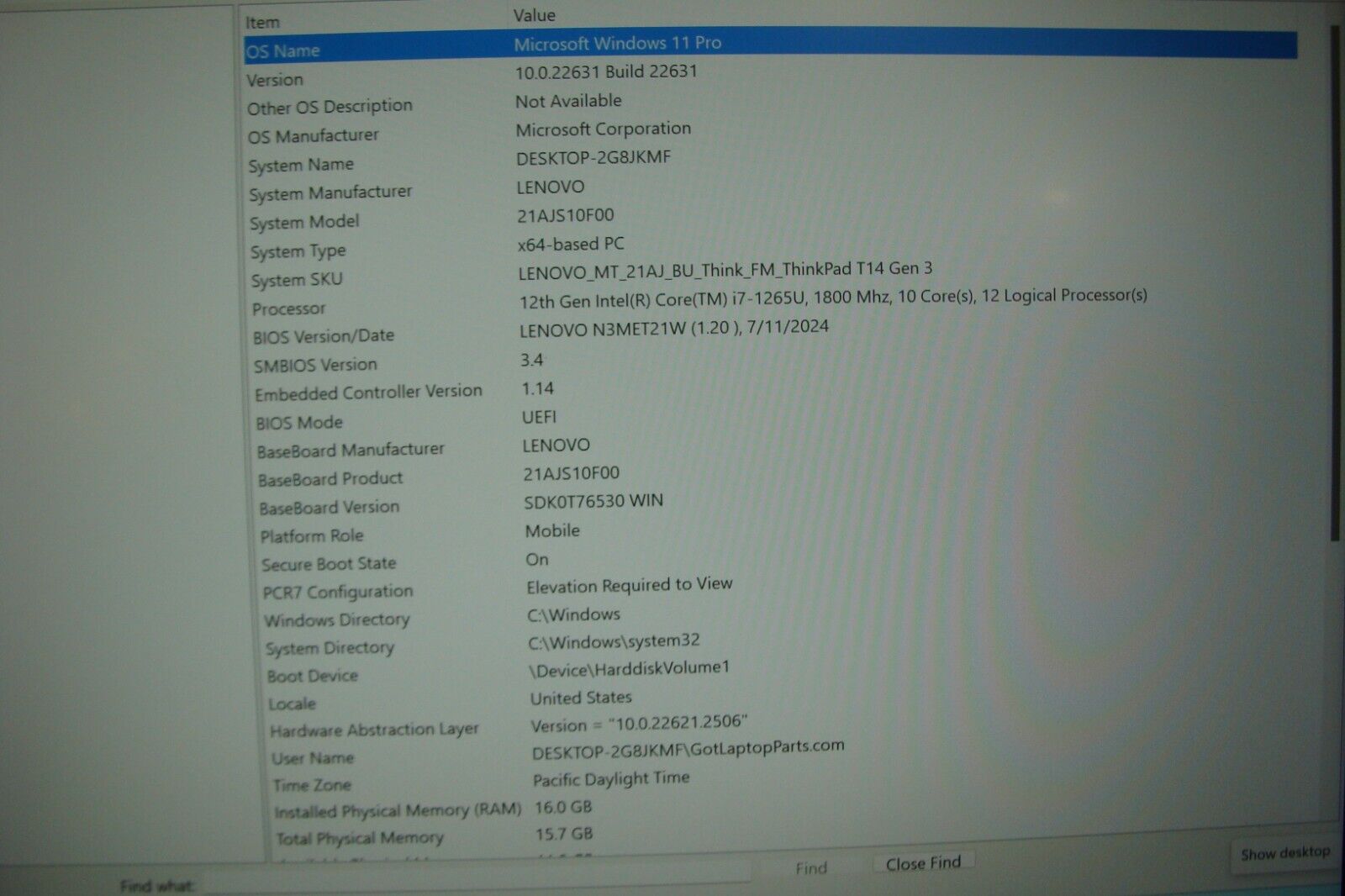Click the User Name item
This screenshot has width=1345, height=896.
pos(313,758)
